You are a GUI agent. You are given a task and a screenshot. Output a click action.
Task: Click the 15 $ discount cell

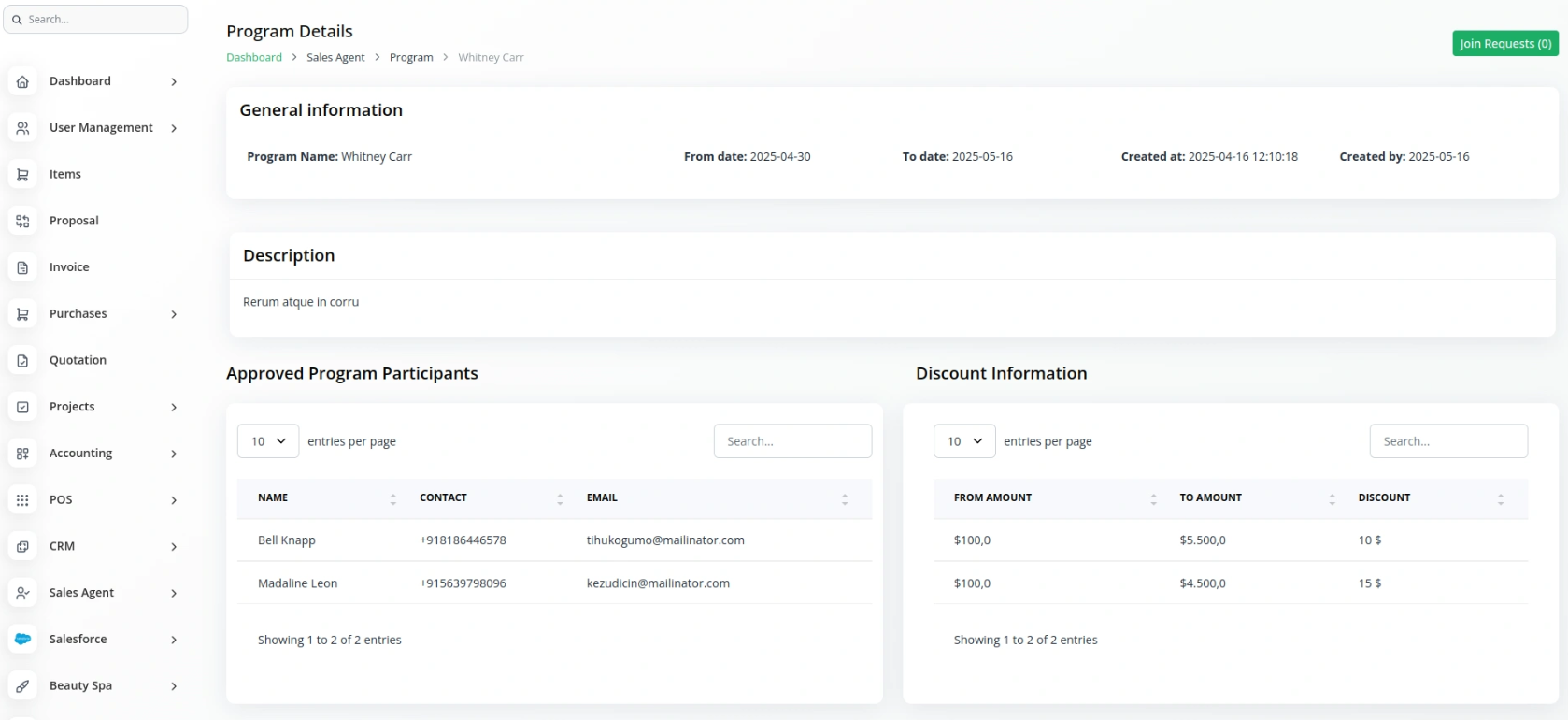(1370, 583)
